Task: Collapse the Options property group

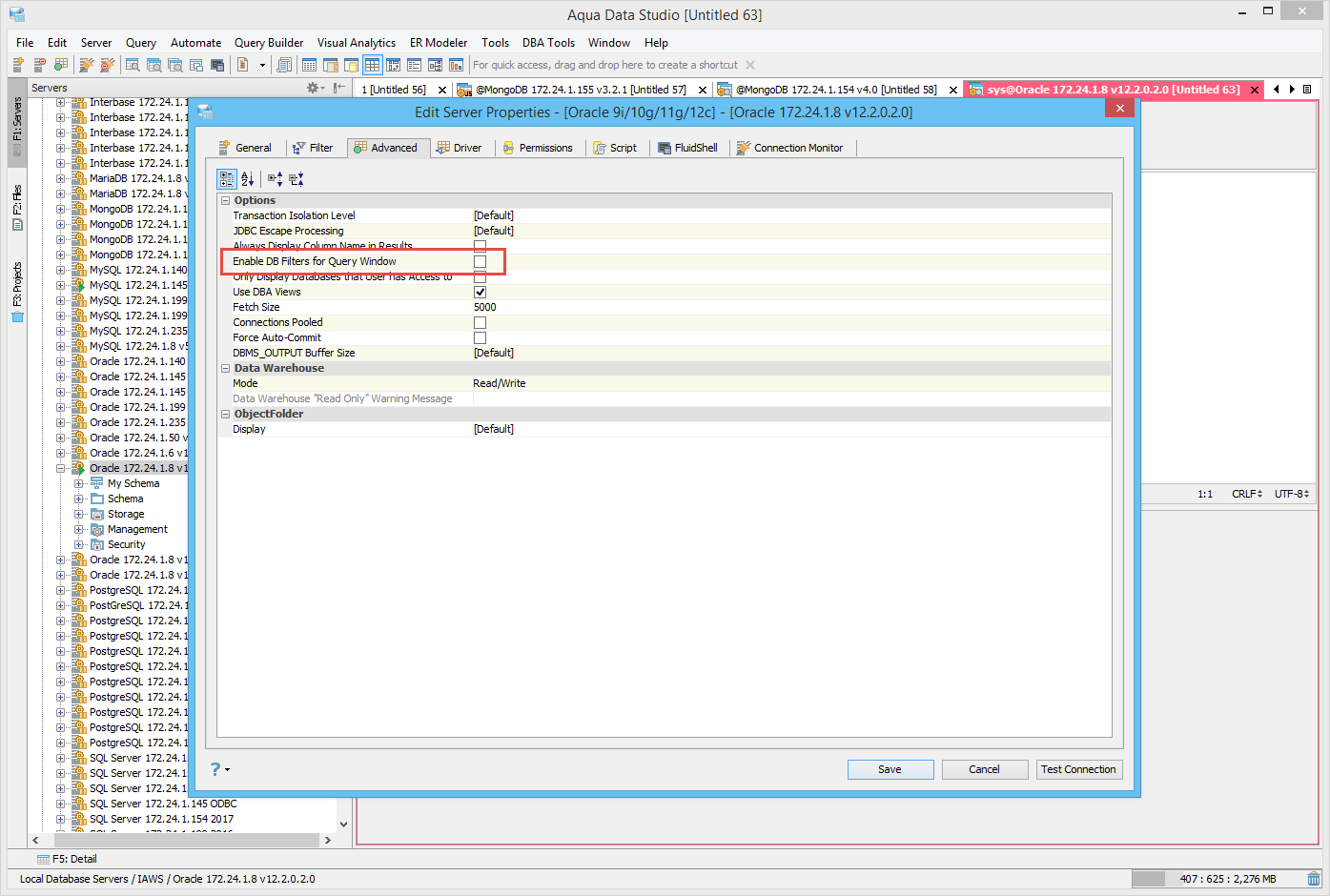Action: click(226, 200)
